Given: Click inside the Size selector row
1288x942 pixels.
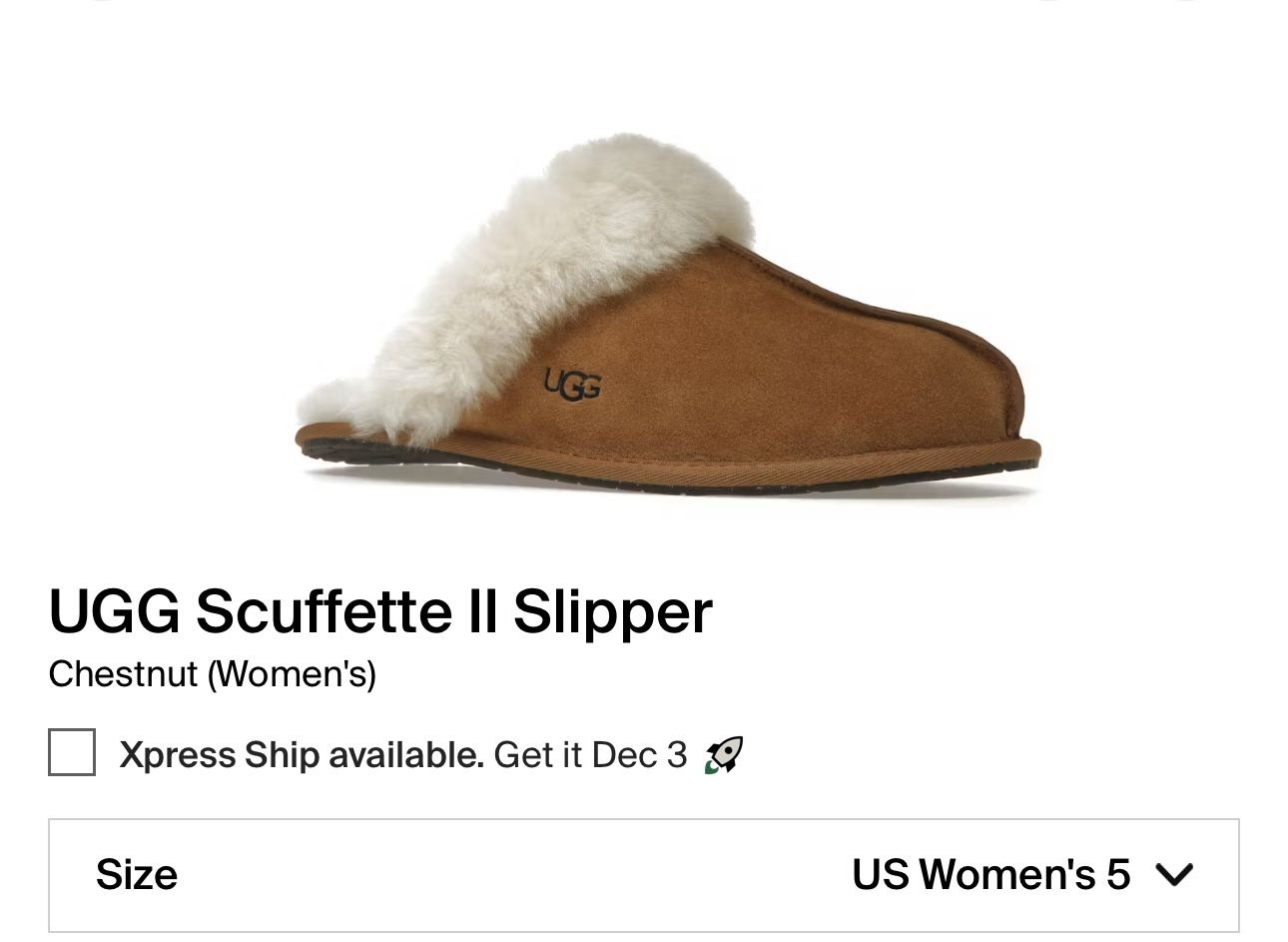Looking at the screenshot, I should tap(644, 874).
